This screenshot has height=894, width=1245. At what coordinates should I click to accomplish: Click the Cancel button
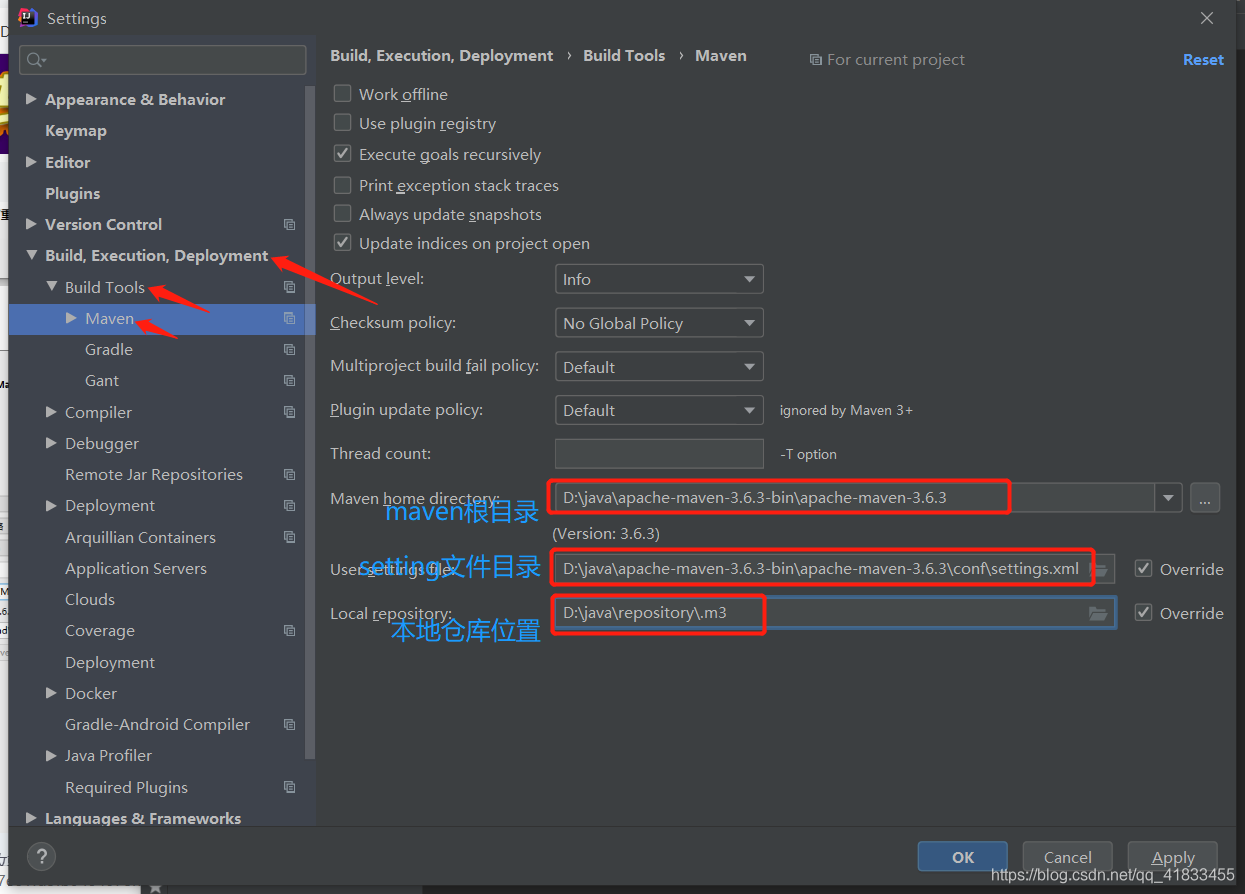pos(1068,857)
